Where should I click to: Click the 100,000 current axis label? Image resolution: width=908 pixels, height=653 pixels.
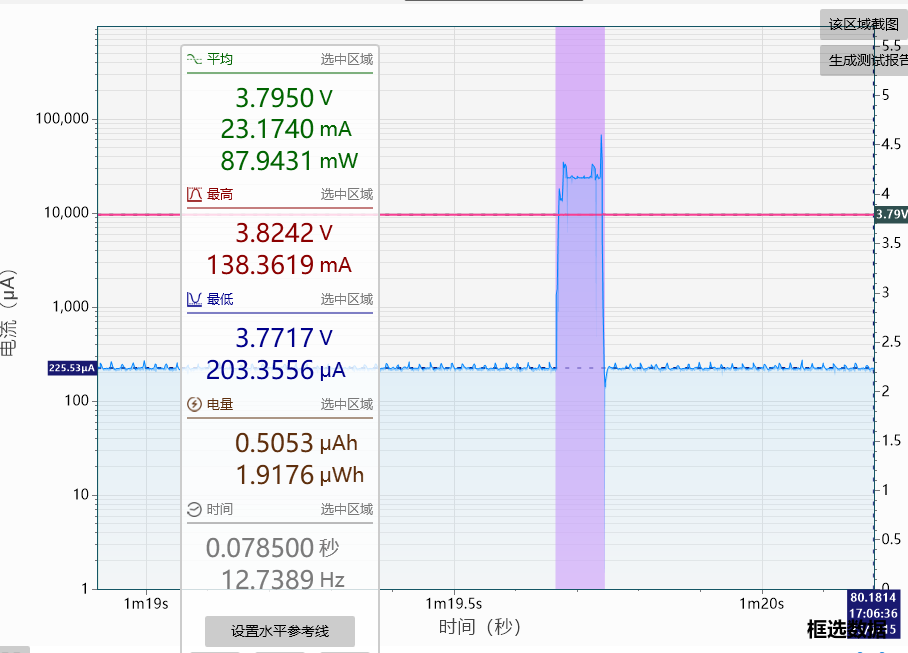click(x=63, y=119)
